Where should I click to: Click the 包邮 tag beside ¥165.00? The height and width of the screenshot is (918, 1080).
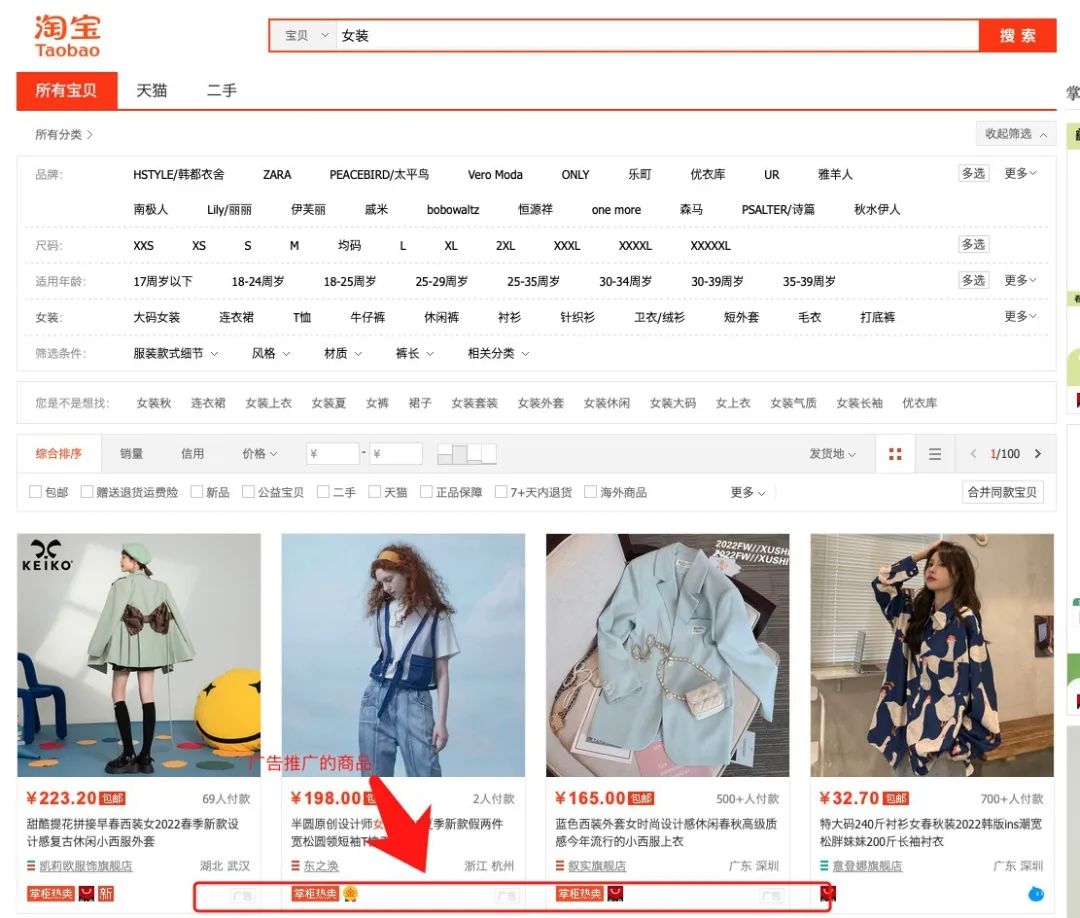641,799
